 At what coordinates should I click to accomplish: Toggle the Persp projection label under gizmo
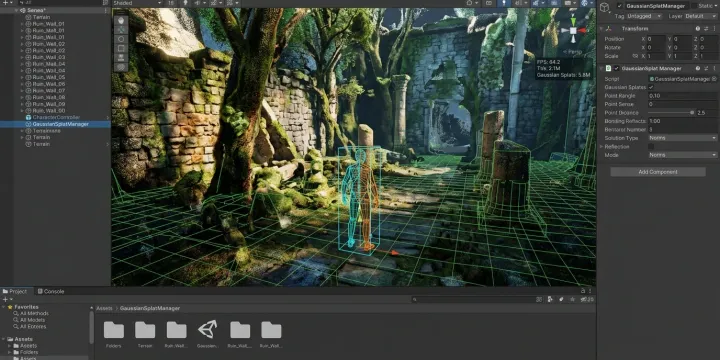572,52
